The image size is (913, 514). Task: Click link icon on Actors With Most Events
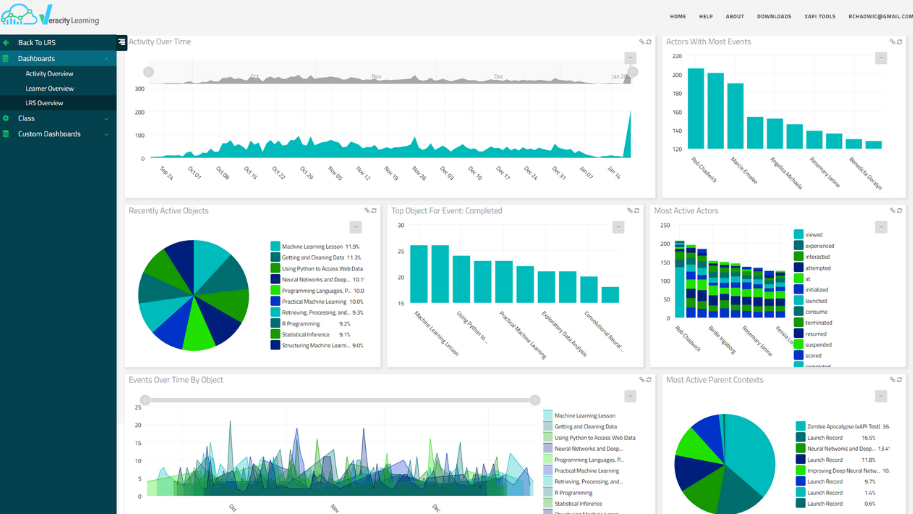893,42
